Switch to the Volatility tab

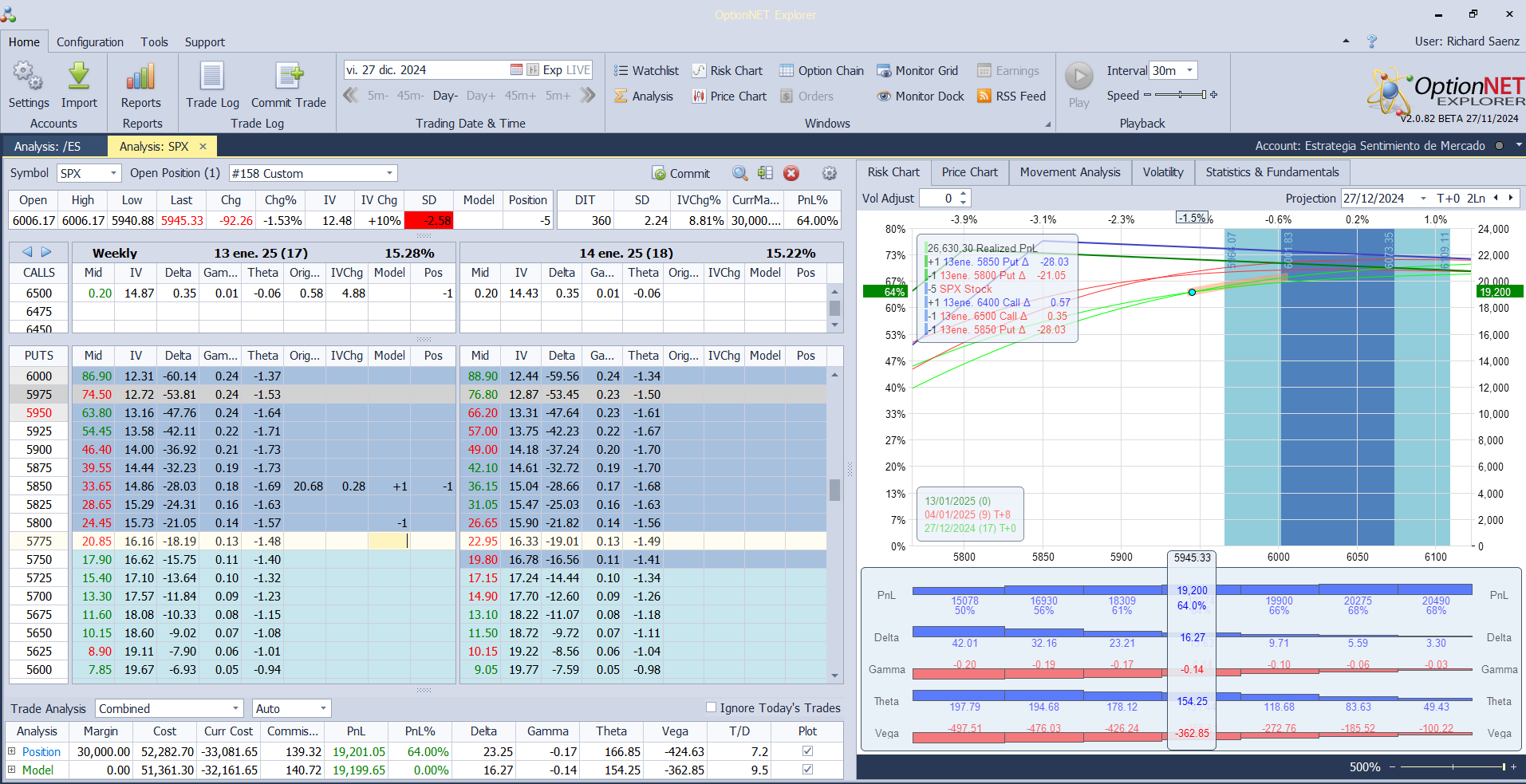click(1163, 172)
